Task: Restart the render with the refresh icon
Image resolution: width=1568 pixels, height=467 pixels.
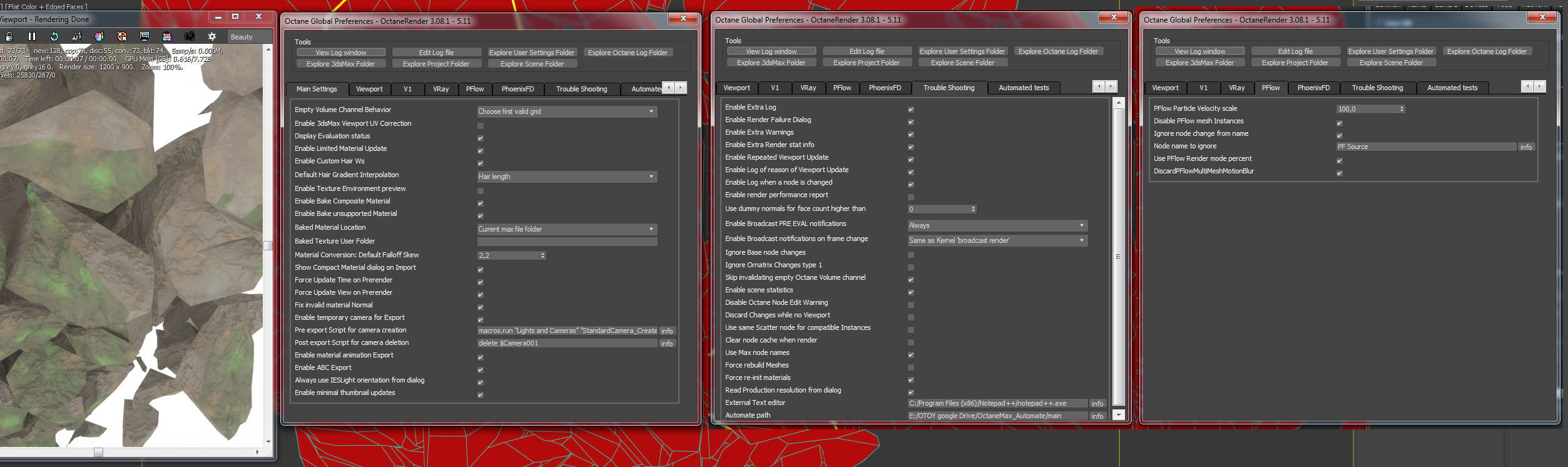Action: click(x=54, y=36)
